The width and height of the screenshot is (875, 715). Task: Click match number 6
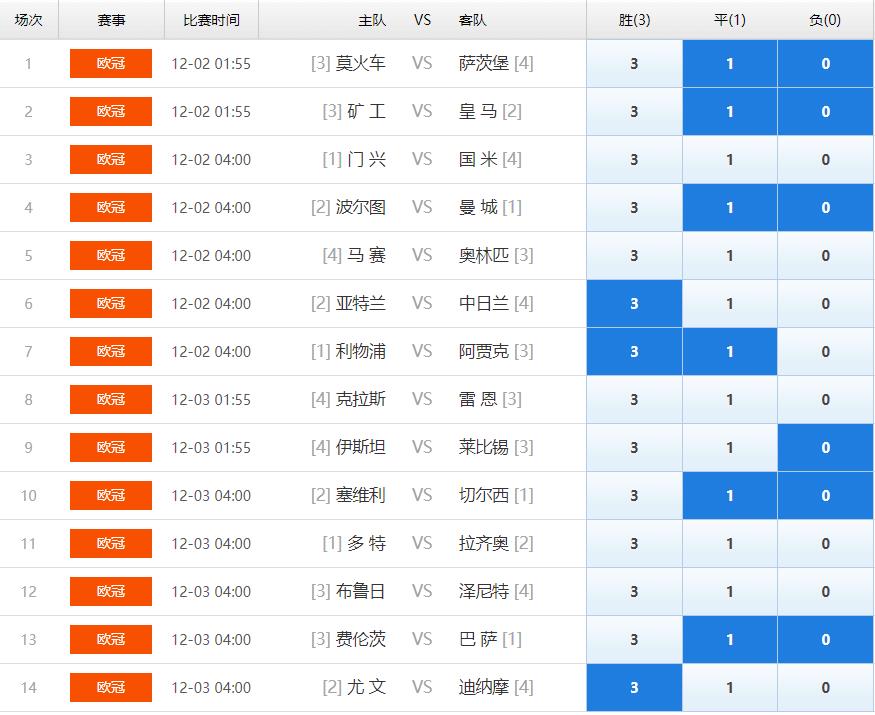(x=28, y=304)
